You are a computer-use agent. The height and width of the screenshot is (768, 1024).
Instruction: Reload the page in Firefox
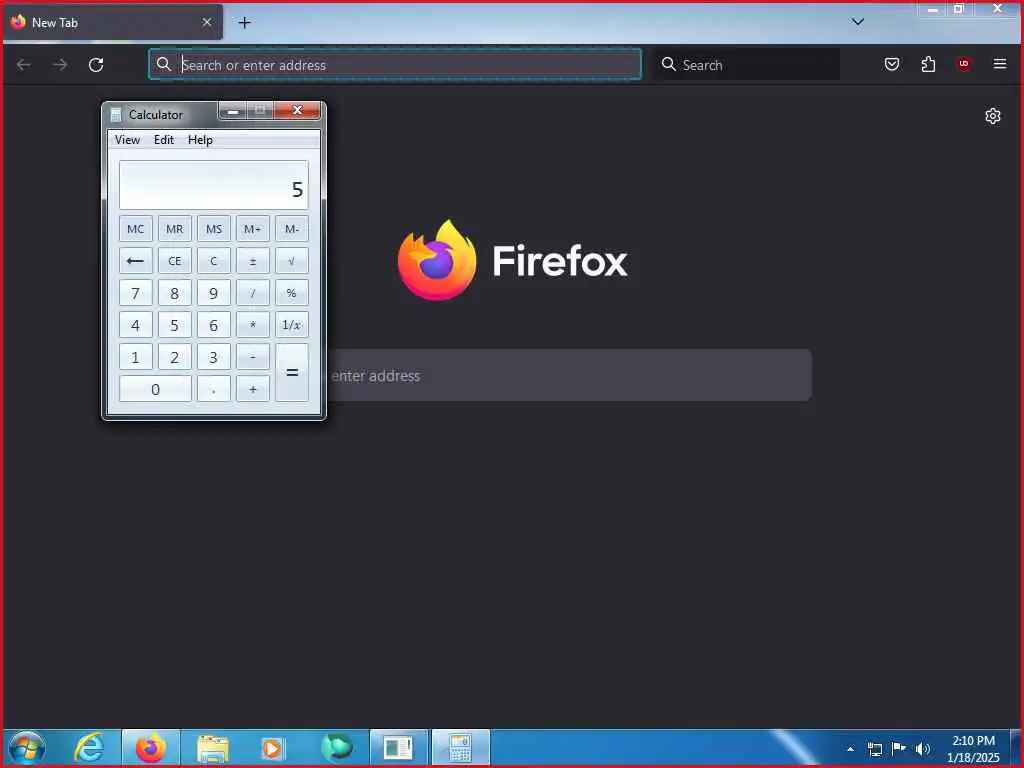[x=96, y=65]
